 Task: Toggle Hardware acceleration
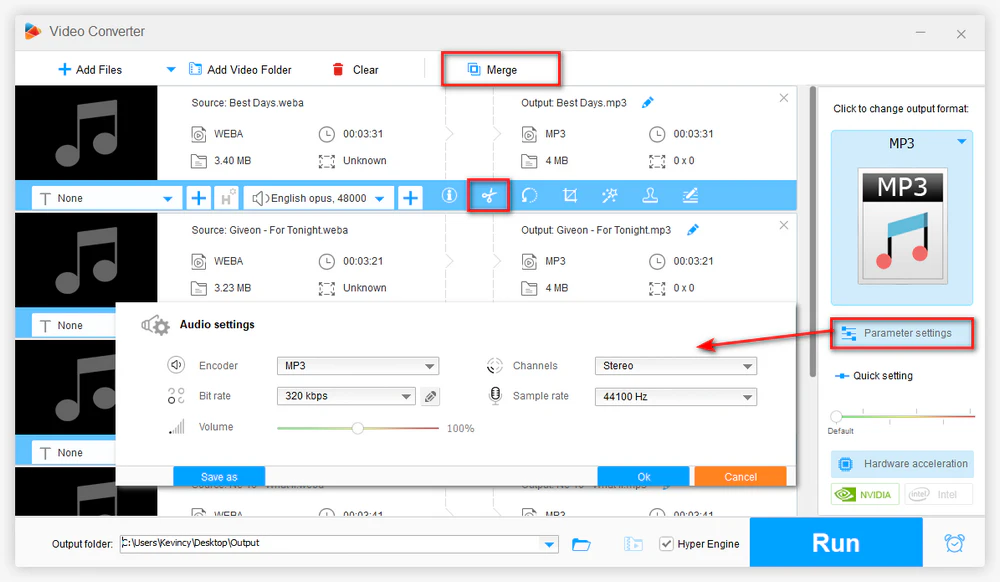click(902, 463)
